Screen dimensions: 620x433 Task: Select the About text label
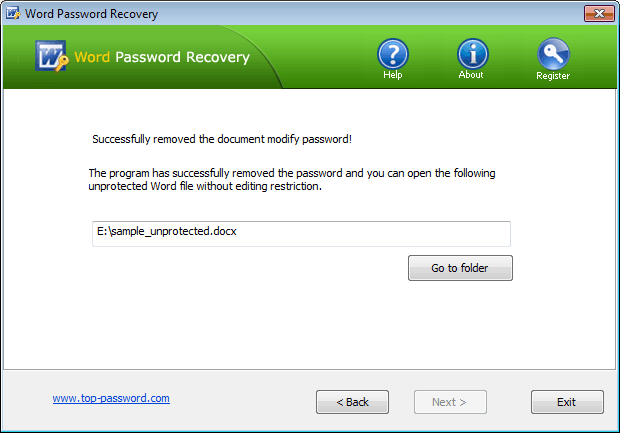(471, 75)
